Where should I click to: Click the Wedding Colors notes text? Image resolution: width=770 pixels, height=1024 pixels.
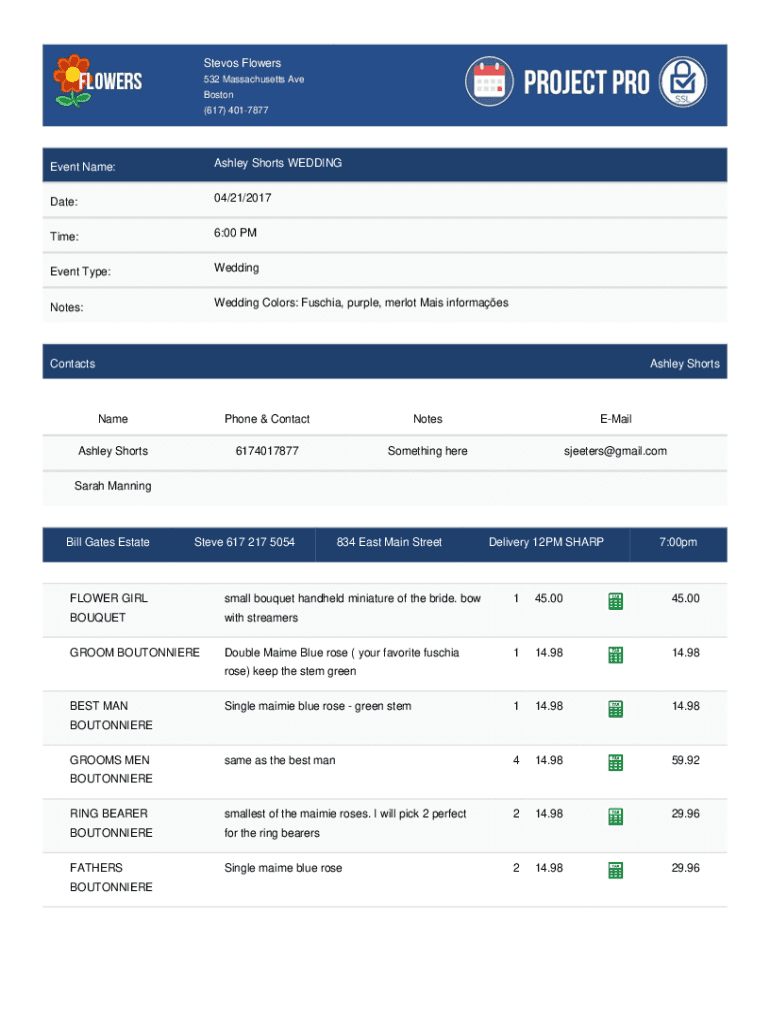[361, 302]
